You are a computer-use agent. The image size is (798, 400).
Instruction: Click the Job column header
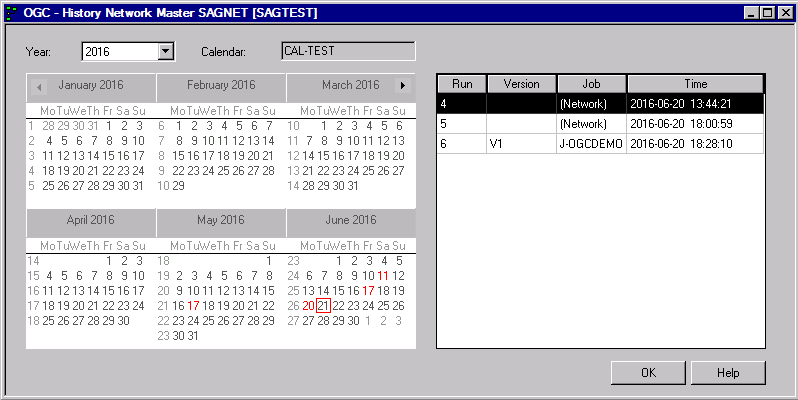(591, 84)
